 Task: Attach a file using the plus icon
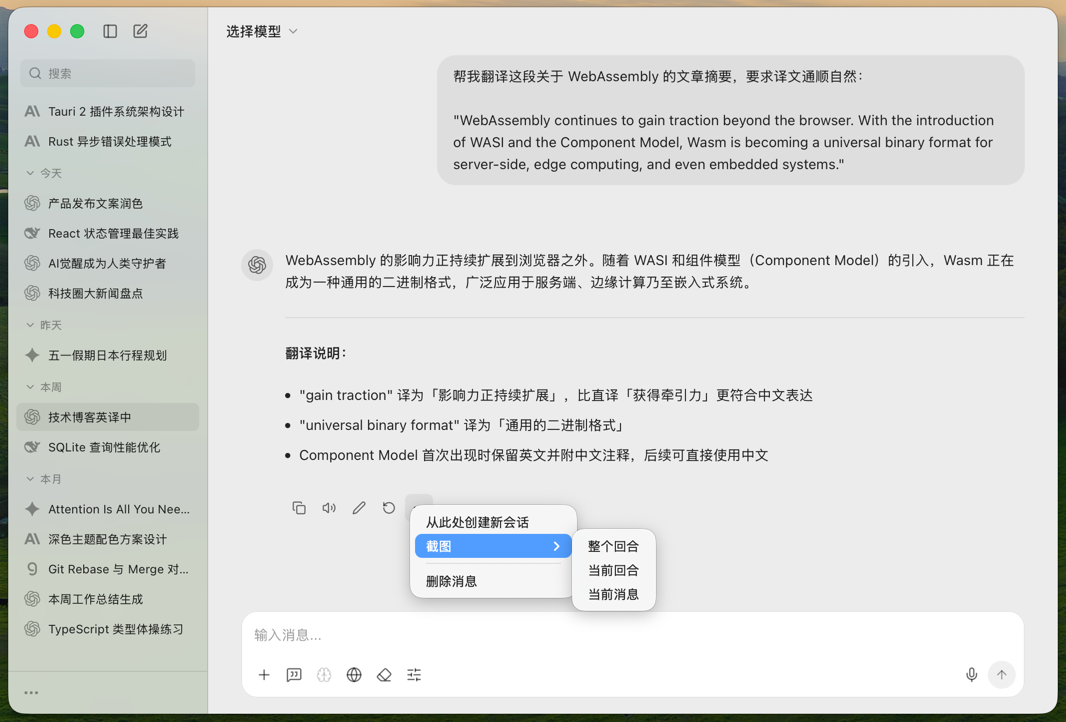[264, 675]
